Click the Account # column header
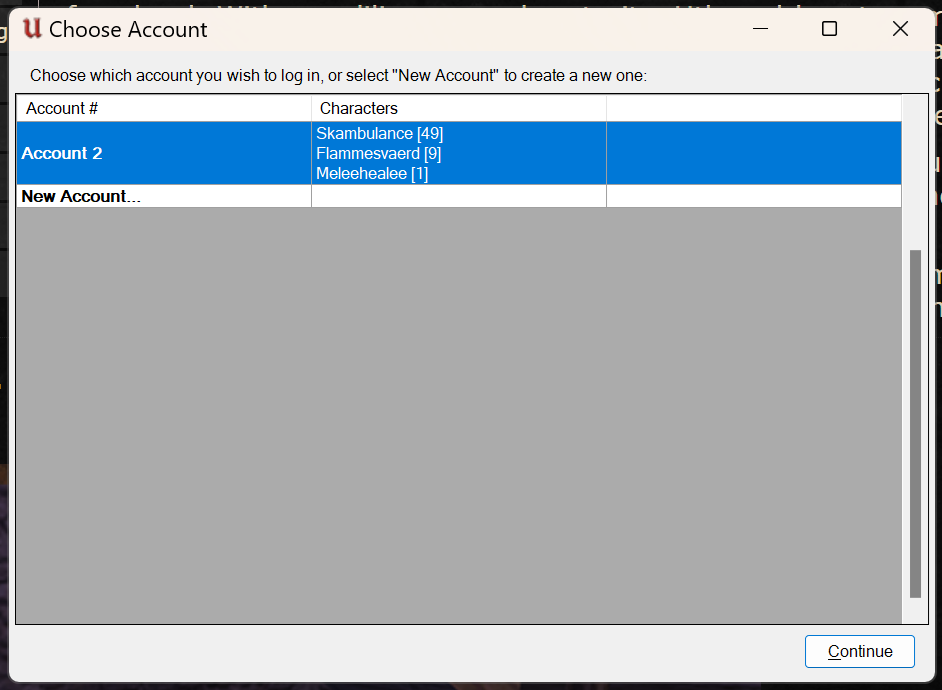 pos(62,108)
